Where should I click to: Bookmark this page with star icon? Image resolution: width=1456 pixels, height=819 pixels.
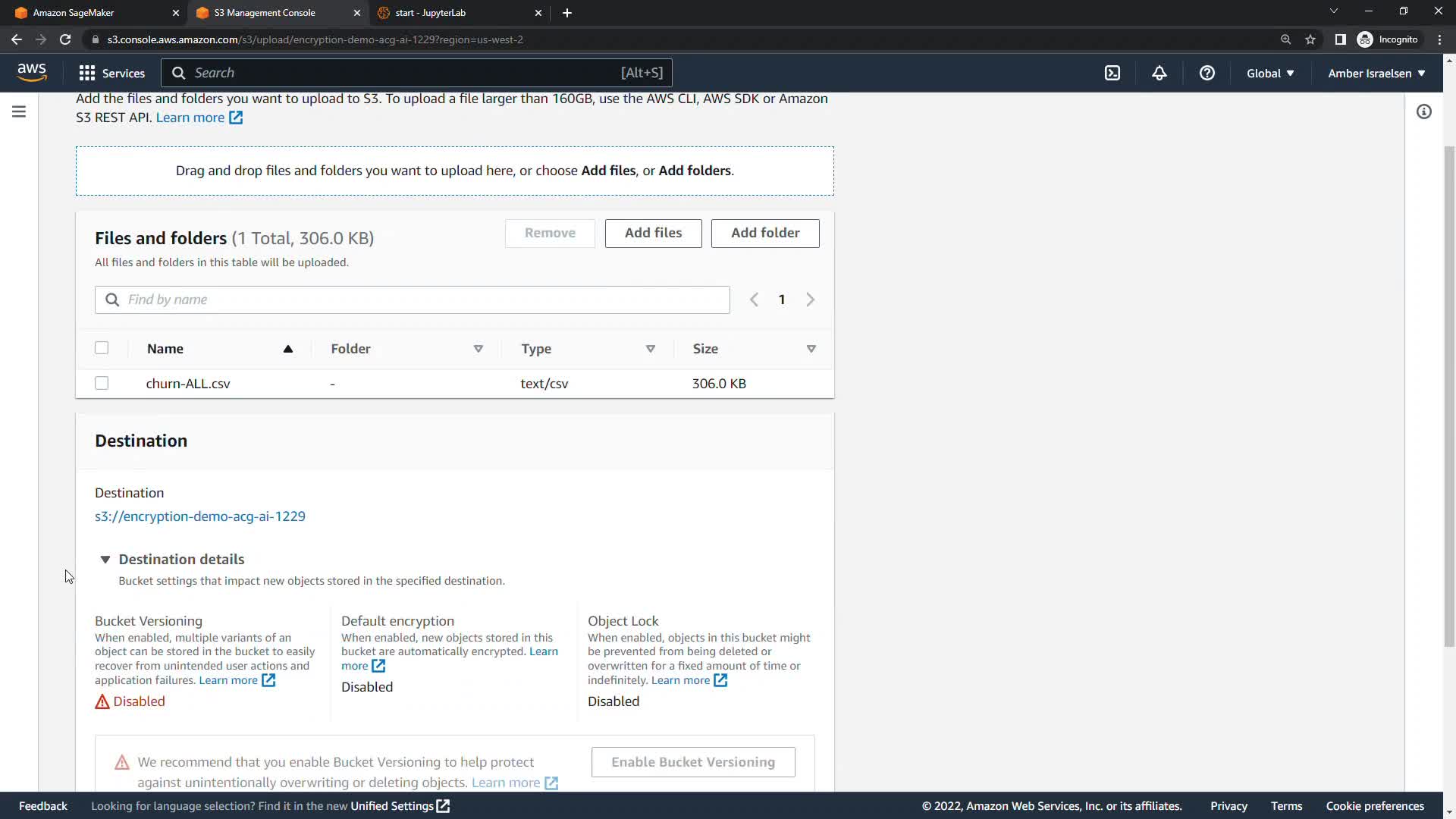[x=1310, y=39]
